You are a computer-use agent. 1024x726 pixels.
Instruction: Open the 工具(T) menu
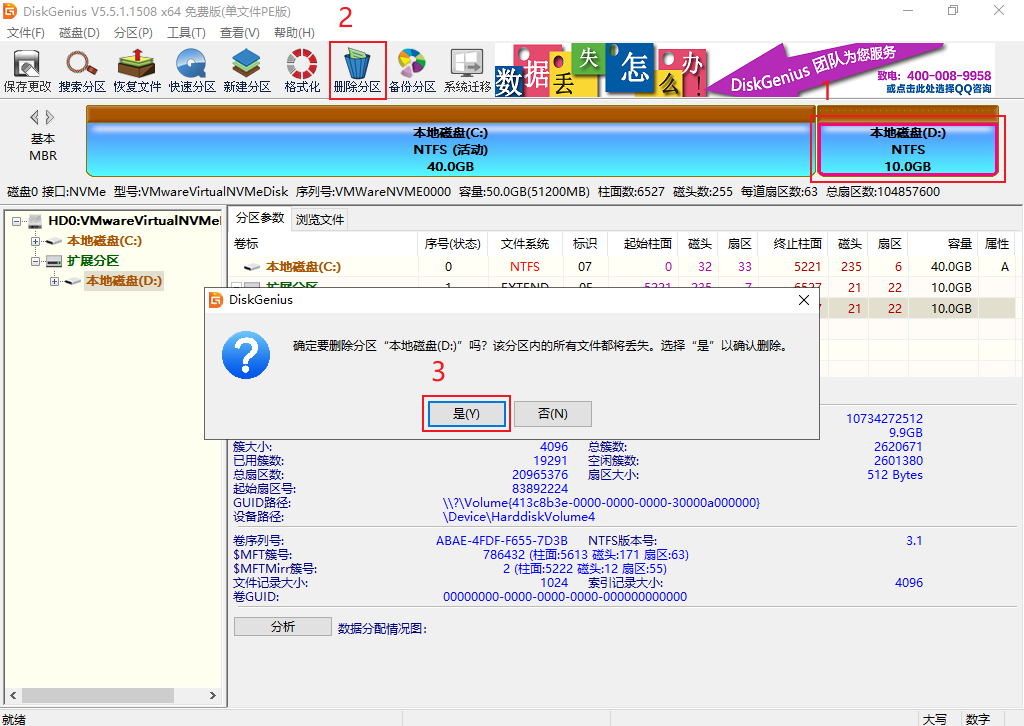[x=186, y=33]
